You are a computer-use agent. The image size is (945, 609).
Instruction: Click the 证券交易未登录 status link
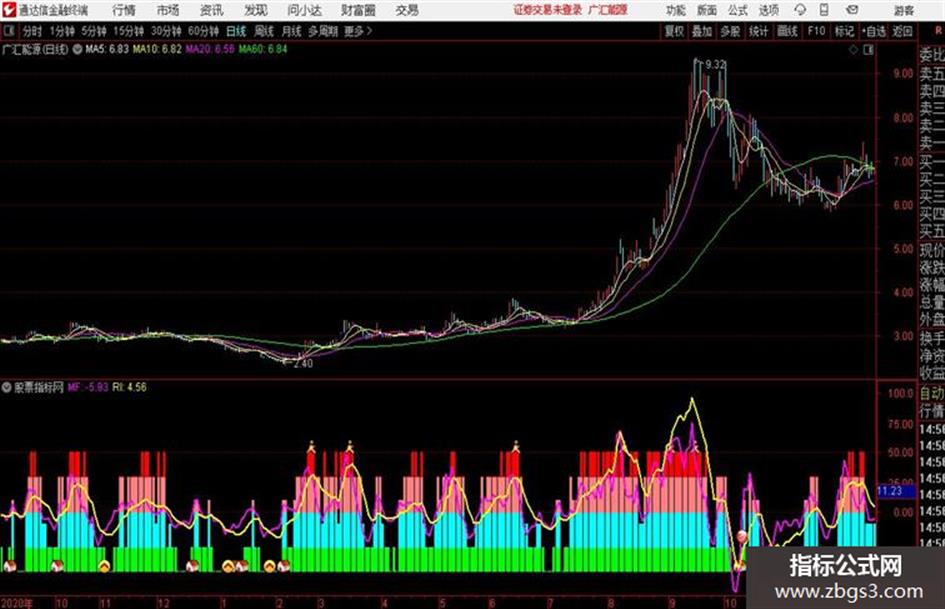(x=548, y=10)
